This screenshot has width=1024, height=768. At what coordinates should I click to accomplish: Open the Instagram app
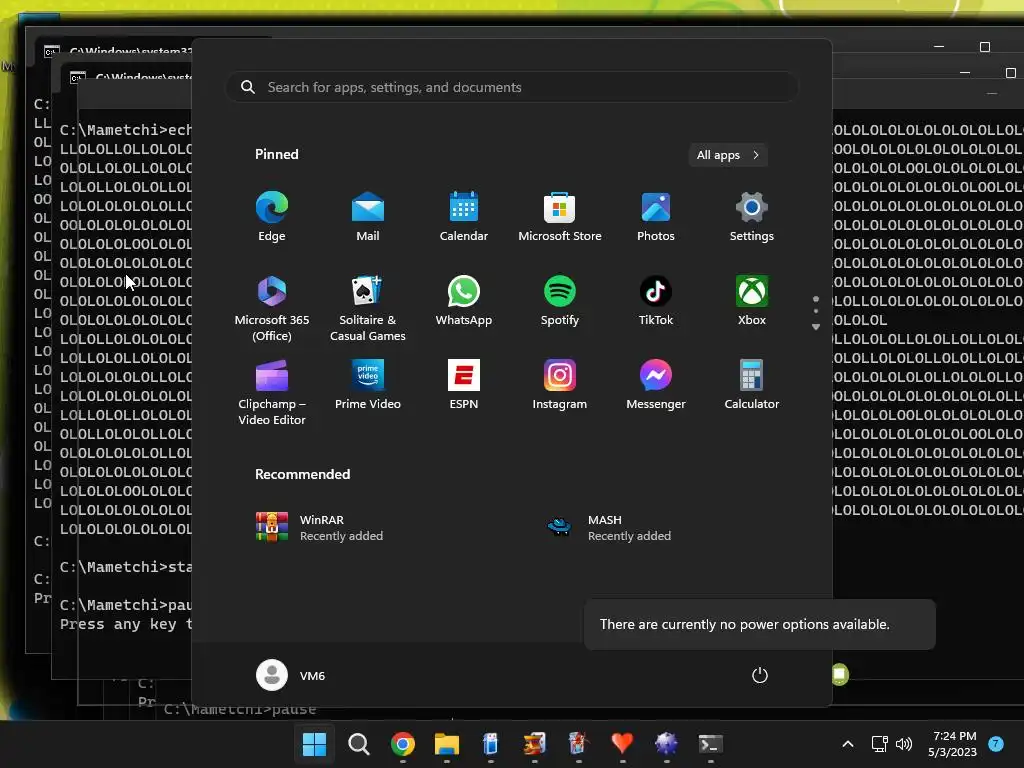point(560,385)
